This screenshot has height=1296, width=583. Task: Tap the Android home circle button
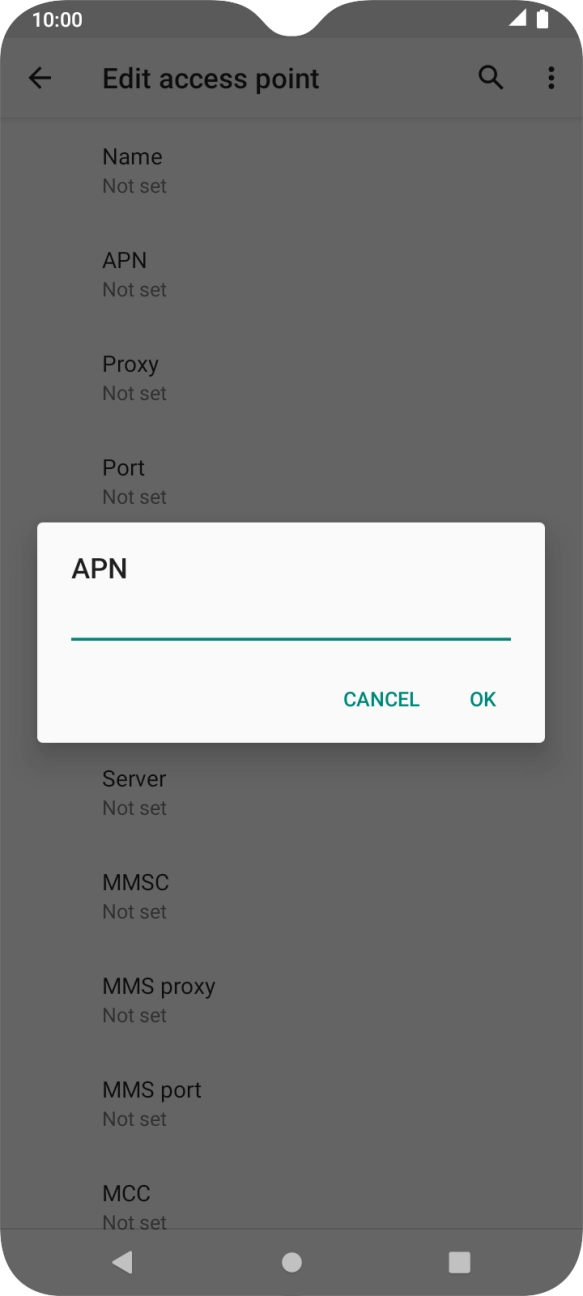[x=292, y=1262]
